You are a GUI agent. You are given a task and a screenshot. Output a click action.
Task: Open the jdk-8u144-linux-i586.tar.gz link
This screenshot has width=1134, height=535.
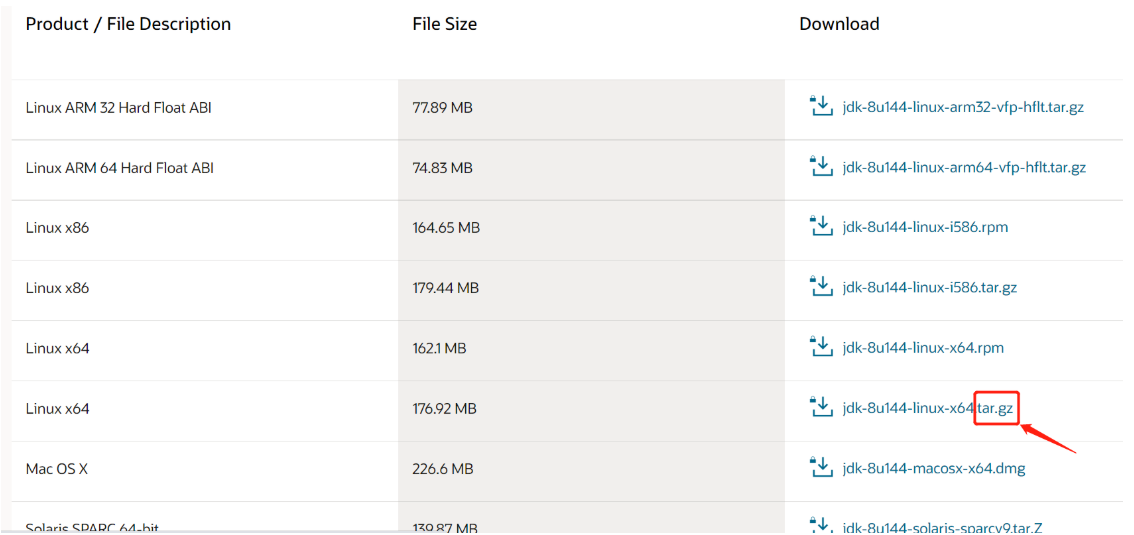tap(930, 288)
